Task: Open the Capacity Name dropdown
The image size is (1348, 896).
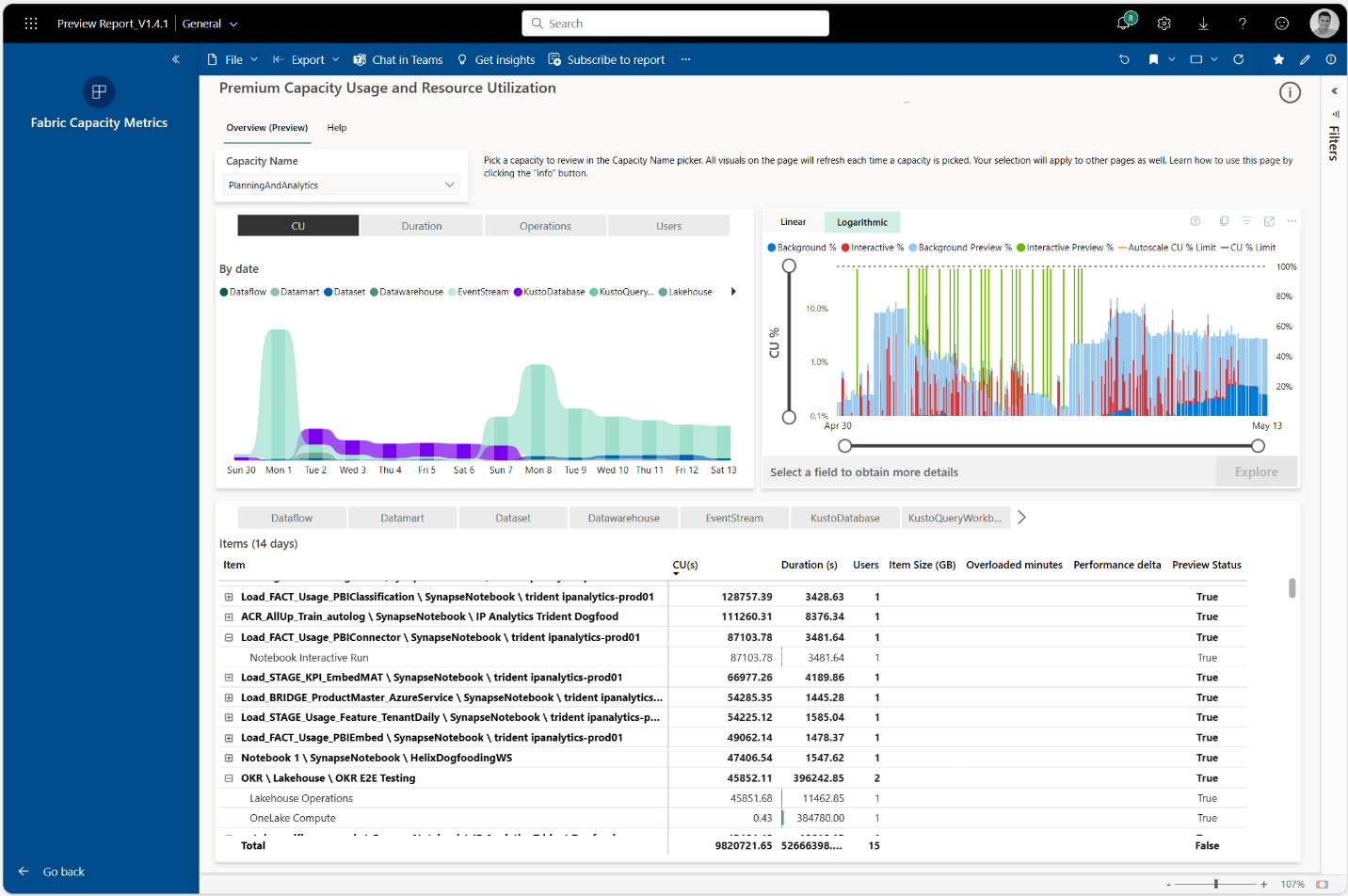Action: click(342, 185)
